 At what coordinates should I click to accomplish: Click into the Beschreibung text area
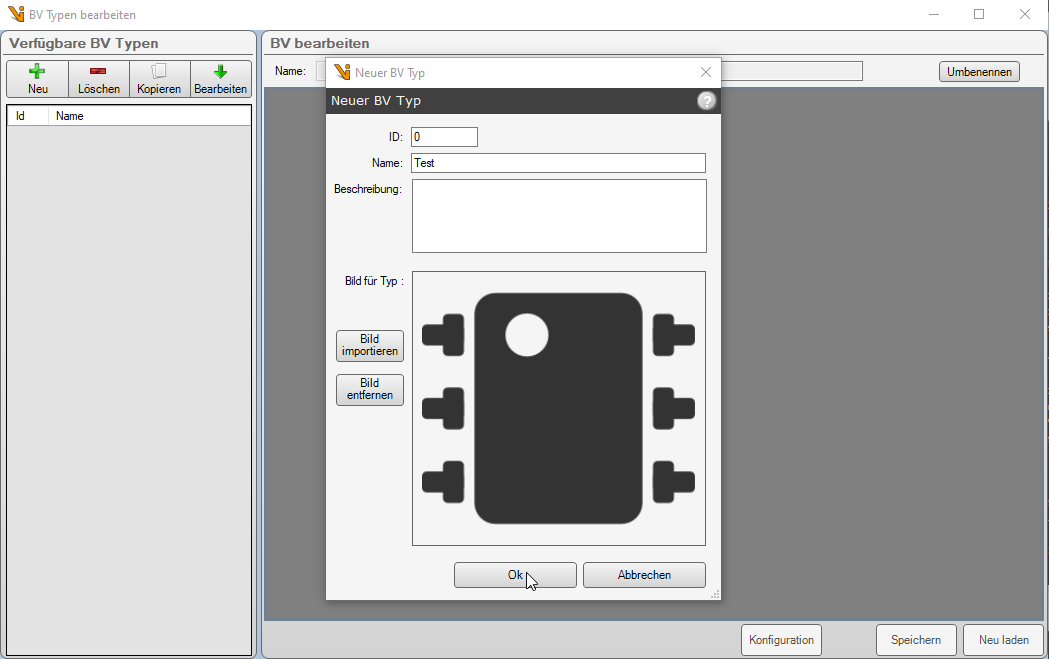click(x=559, y=216)
